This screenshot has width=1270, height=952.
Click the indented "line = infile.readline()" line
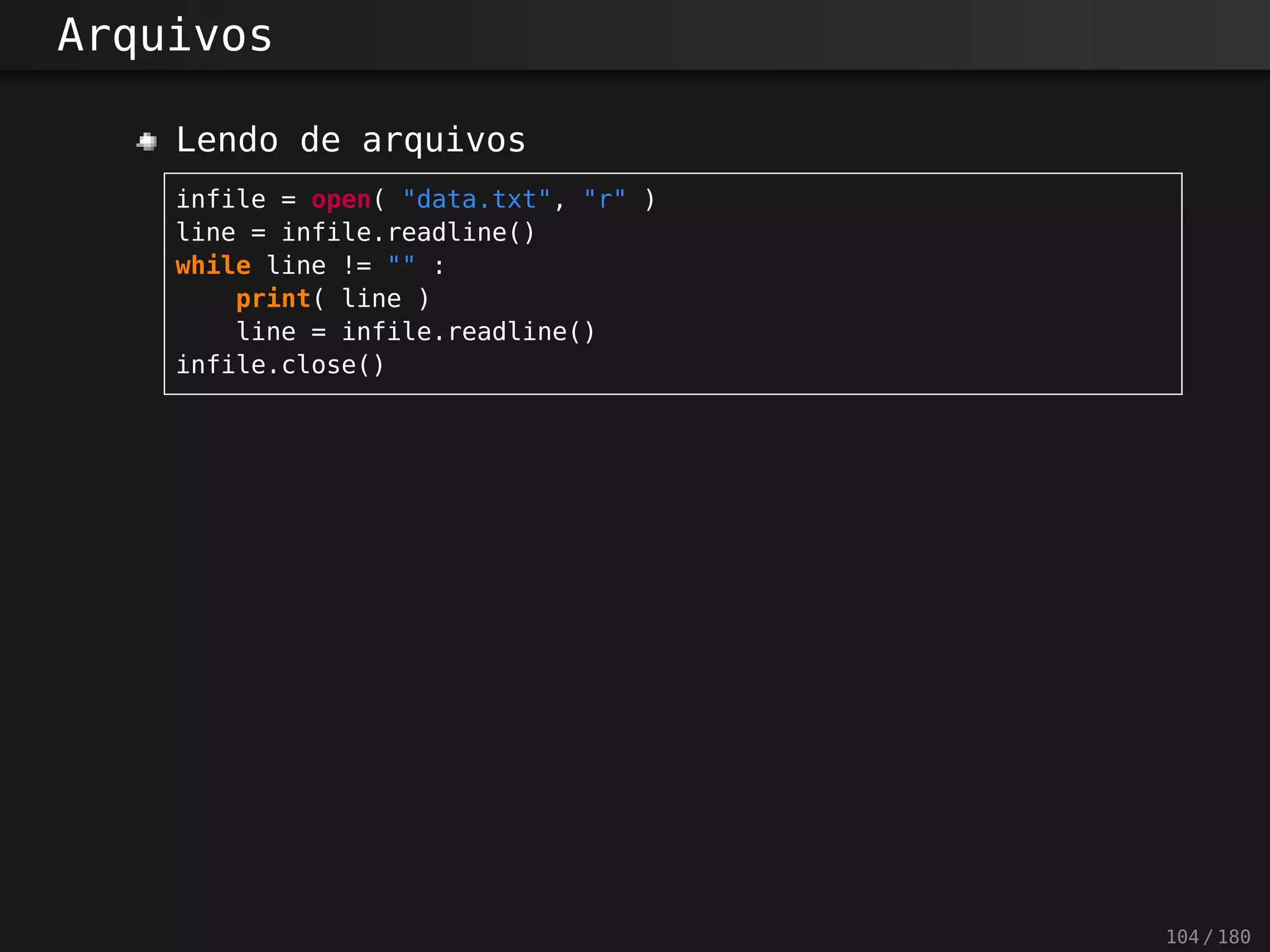(x=415, y=332)
